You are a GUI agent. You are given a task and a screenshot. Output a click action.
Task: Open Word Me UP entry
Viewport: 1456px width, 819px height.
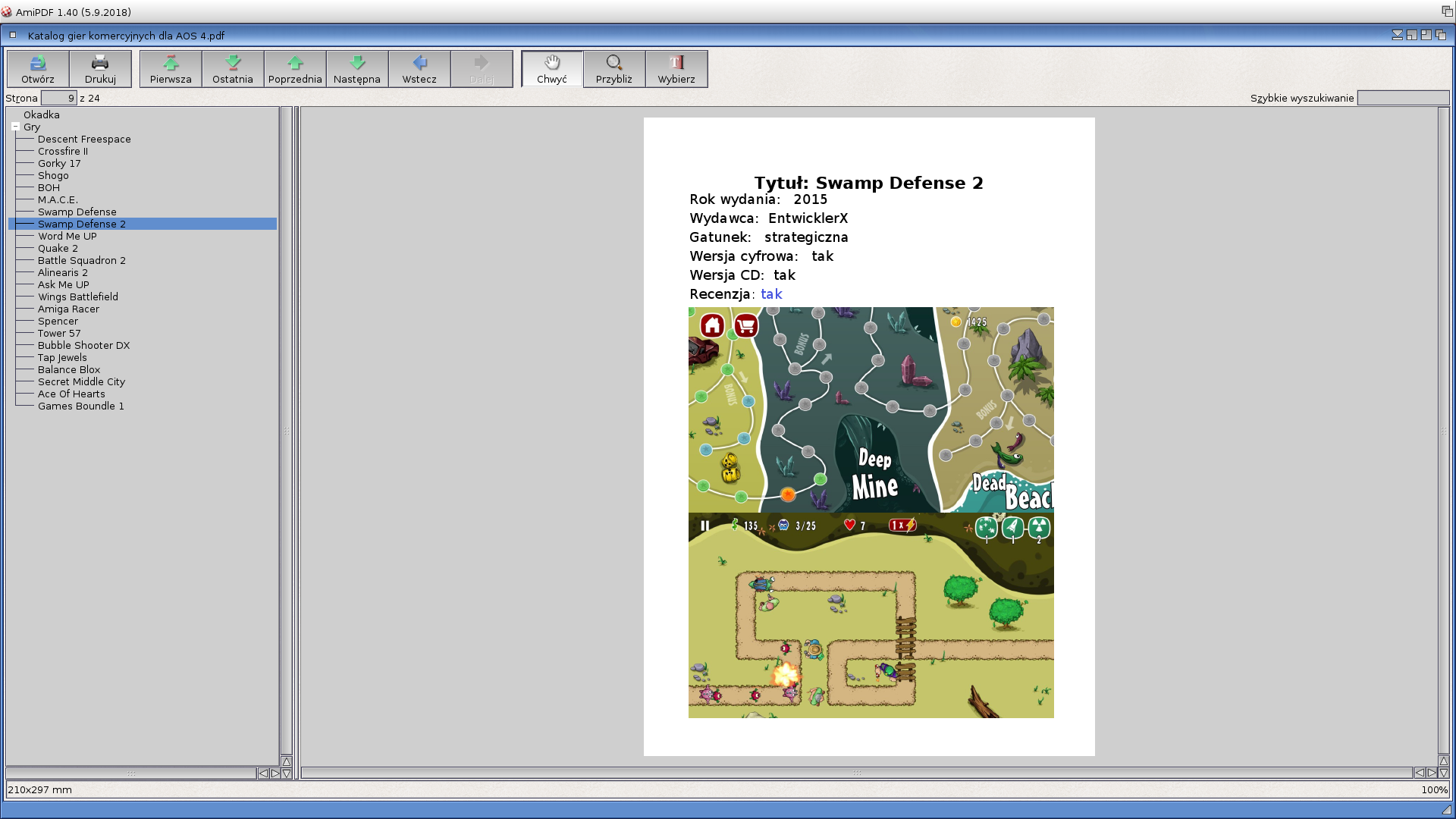point(67,236)
